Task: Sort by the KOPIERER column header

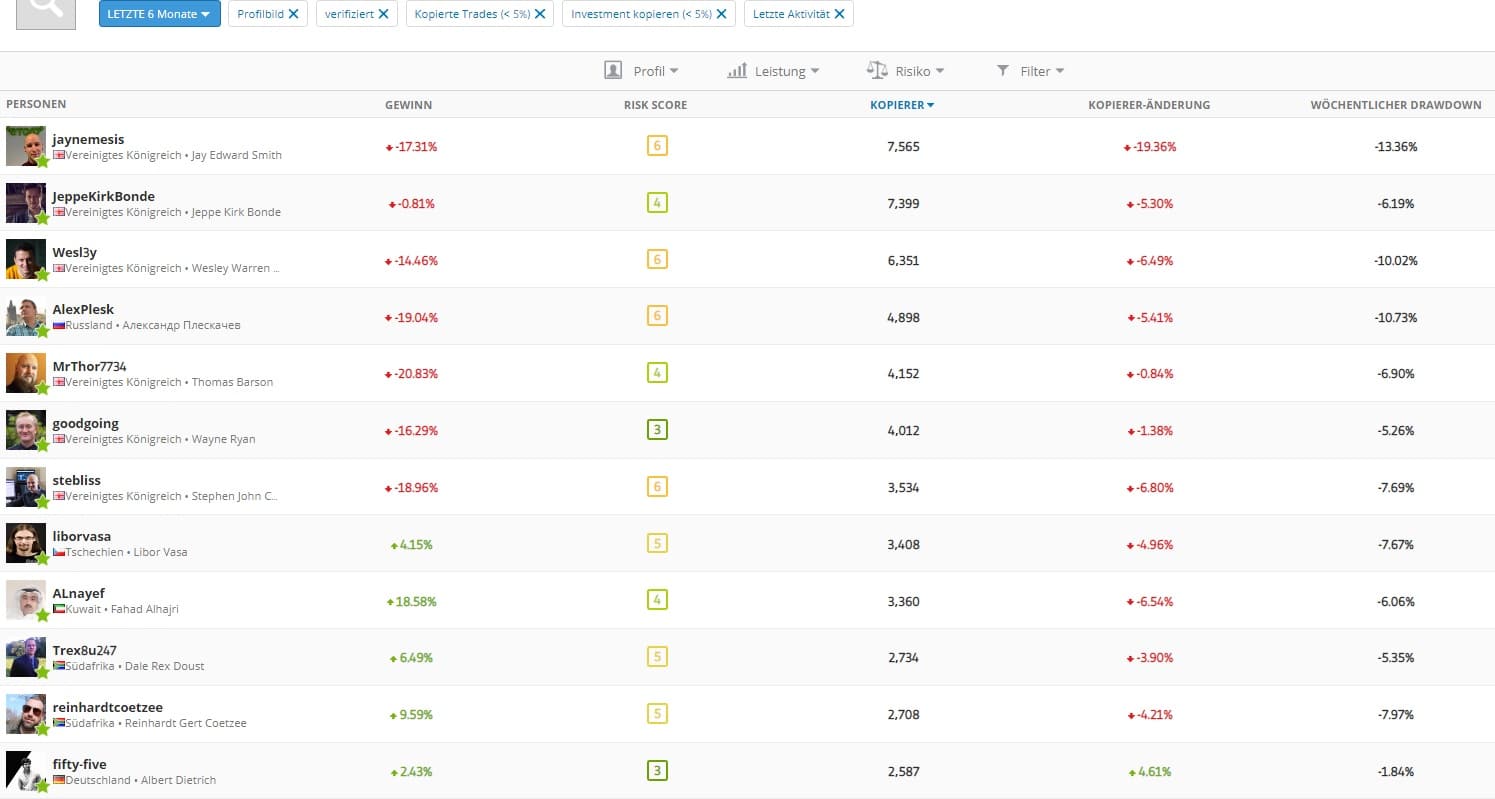Action: pos(902,105)
